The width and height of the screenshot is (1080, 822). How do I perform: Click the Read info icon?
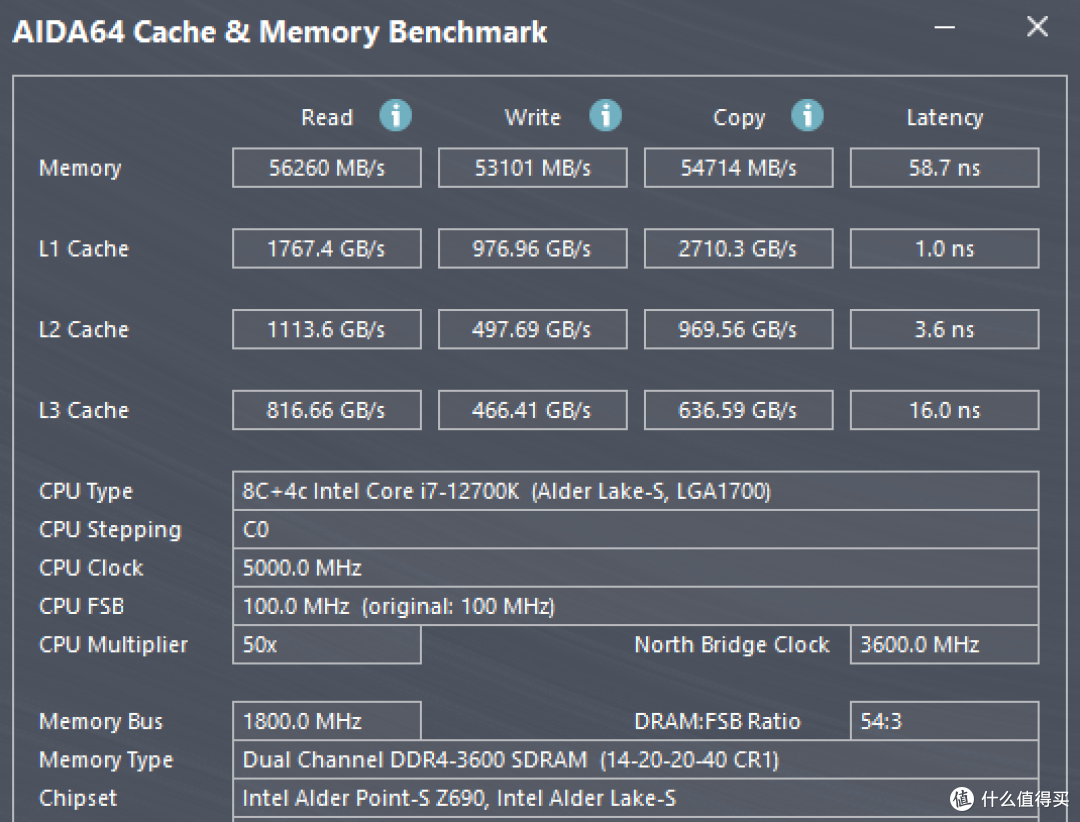396,115
